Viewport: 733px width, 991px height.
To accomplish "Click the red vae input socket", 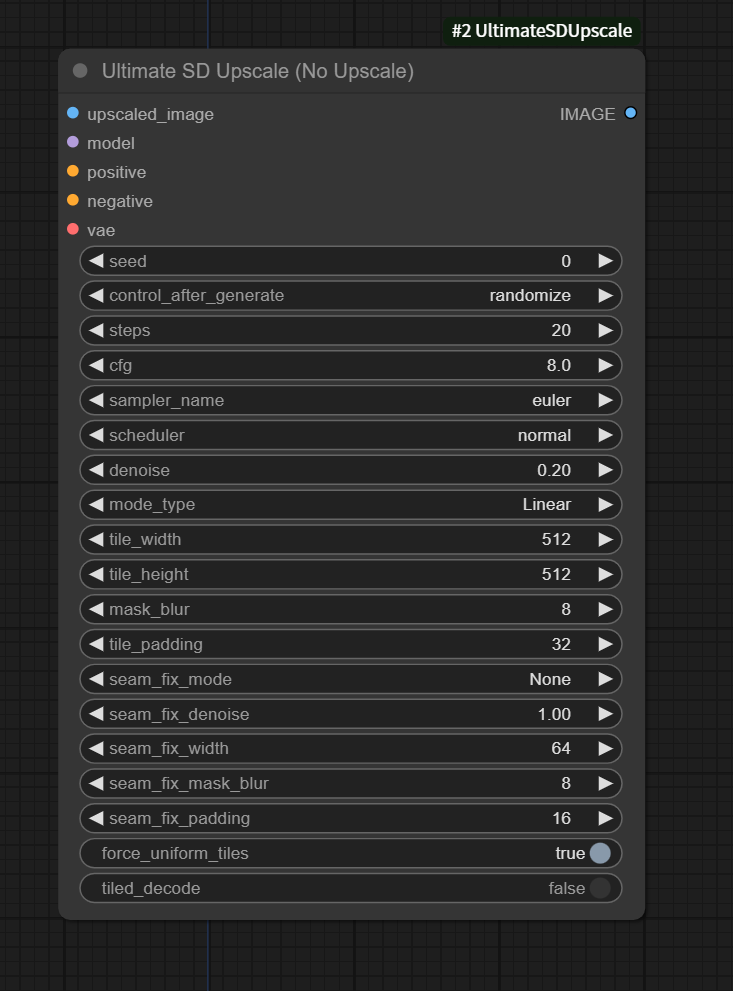I will [x=73, y=230].
